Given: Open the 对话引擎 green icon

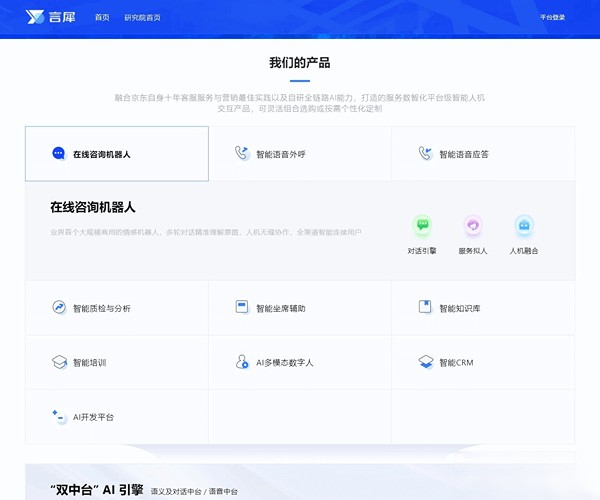Looking at the screenshot, I should click(x=422, y=226).
